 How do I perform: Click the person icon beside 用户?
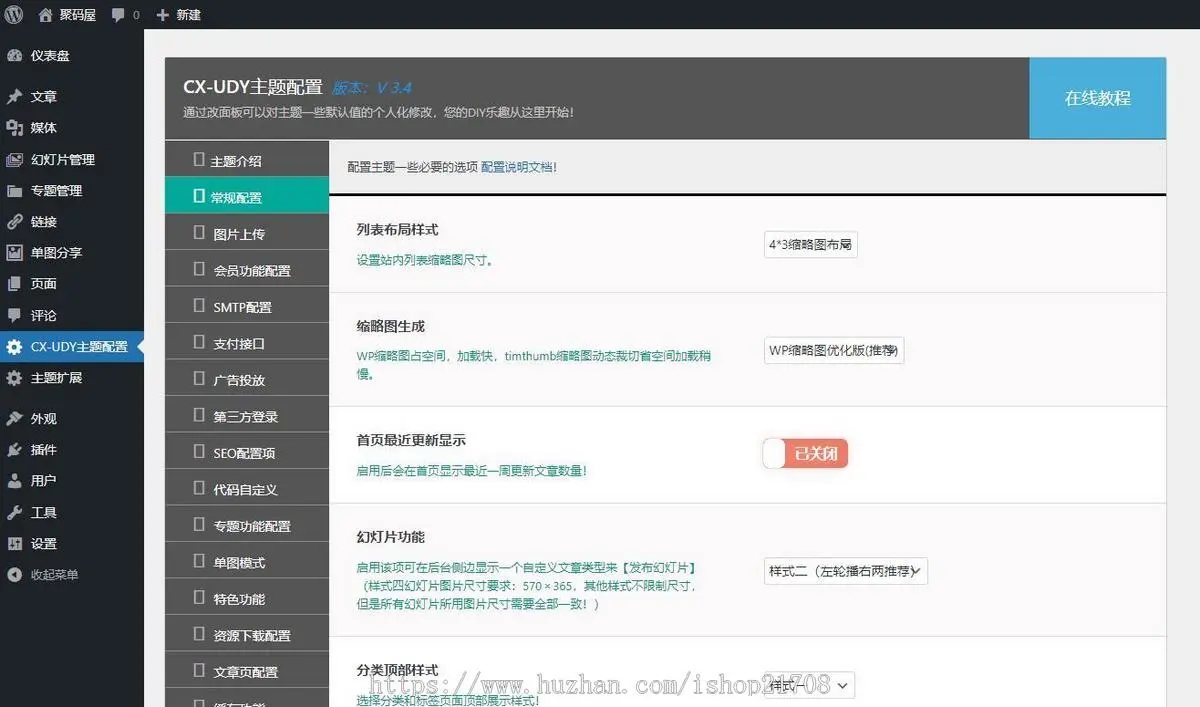14,481
